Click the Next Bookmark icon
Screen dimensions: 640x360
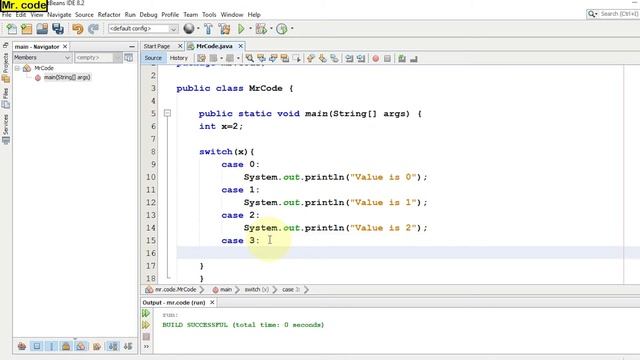click(x=322, y=58)
